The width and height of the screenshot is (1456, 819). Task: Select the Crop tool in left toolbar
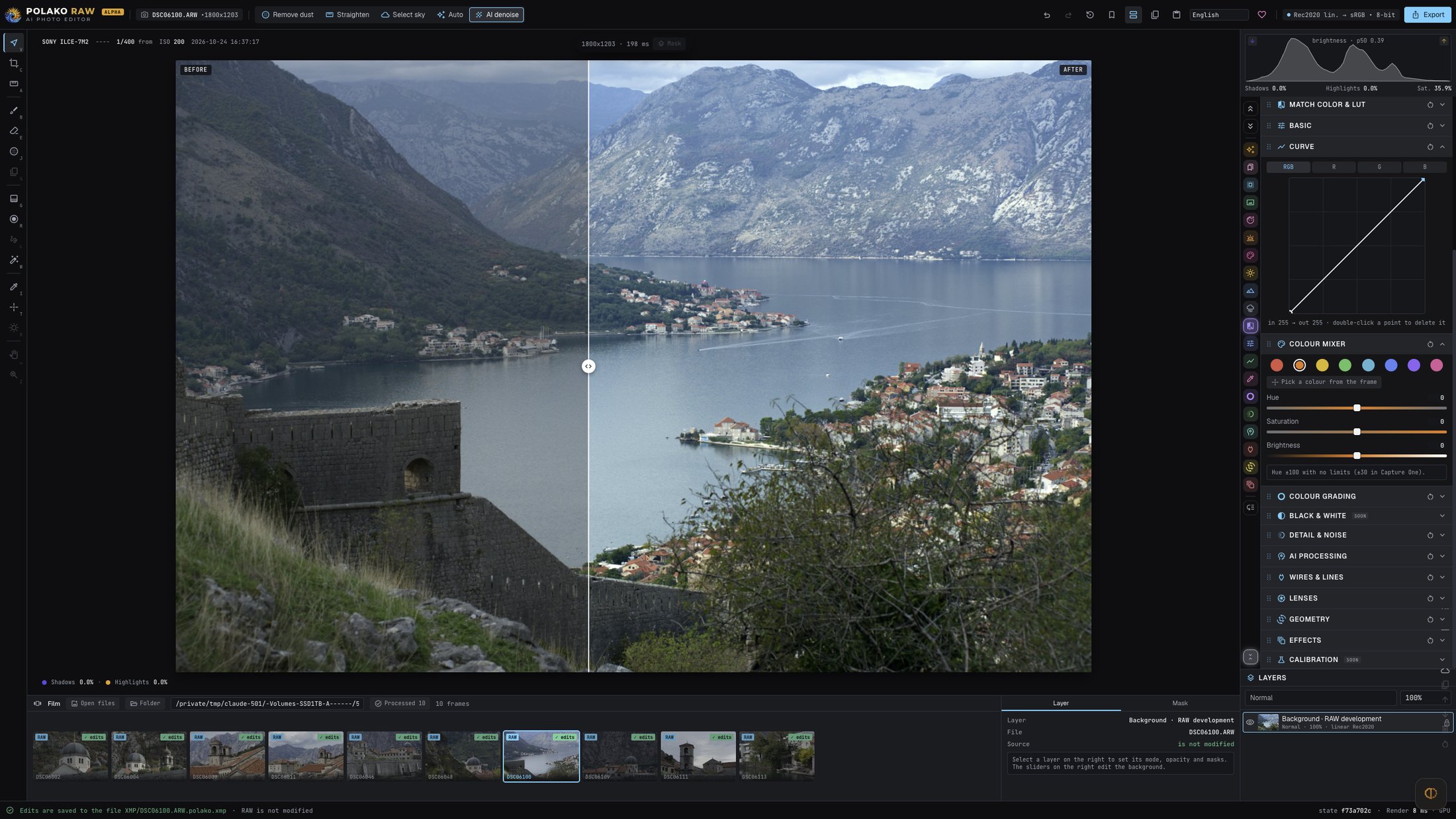14,64
